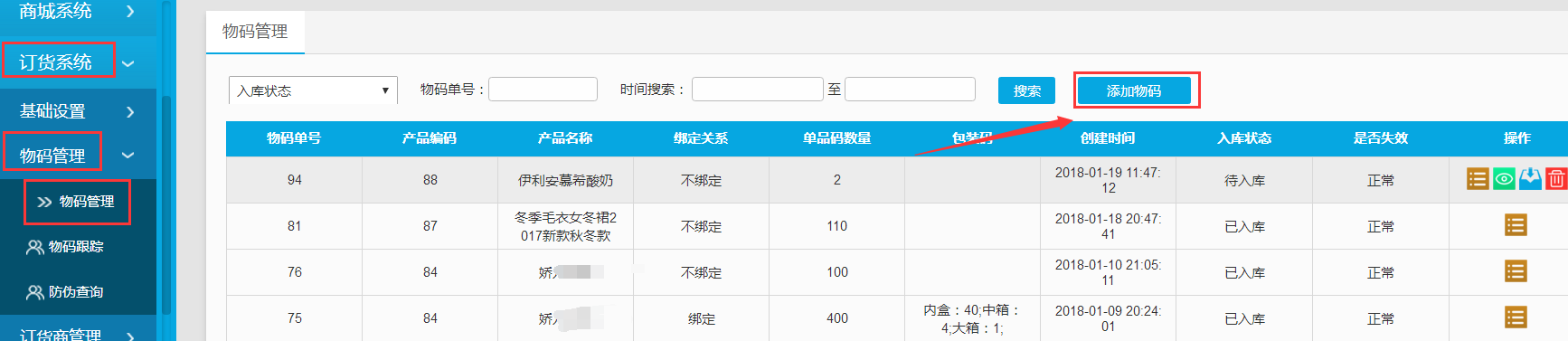The image size is (1568, 341).
Task: Open list details for record 75
Action: [1516, 317]
